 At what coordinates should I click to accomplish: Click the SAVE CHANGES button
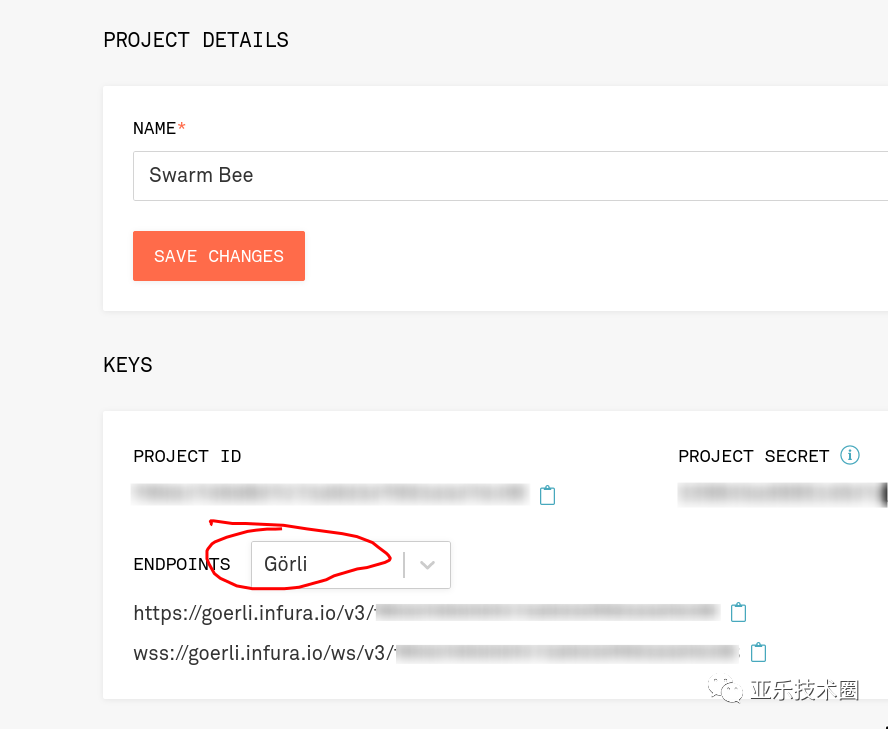(219, 256)
